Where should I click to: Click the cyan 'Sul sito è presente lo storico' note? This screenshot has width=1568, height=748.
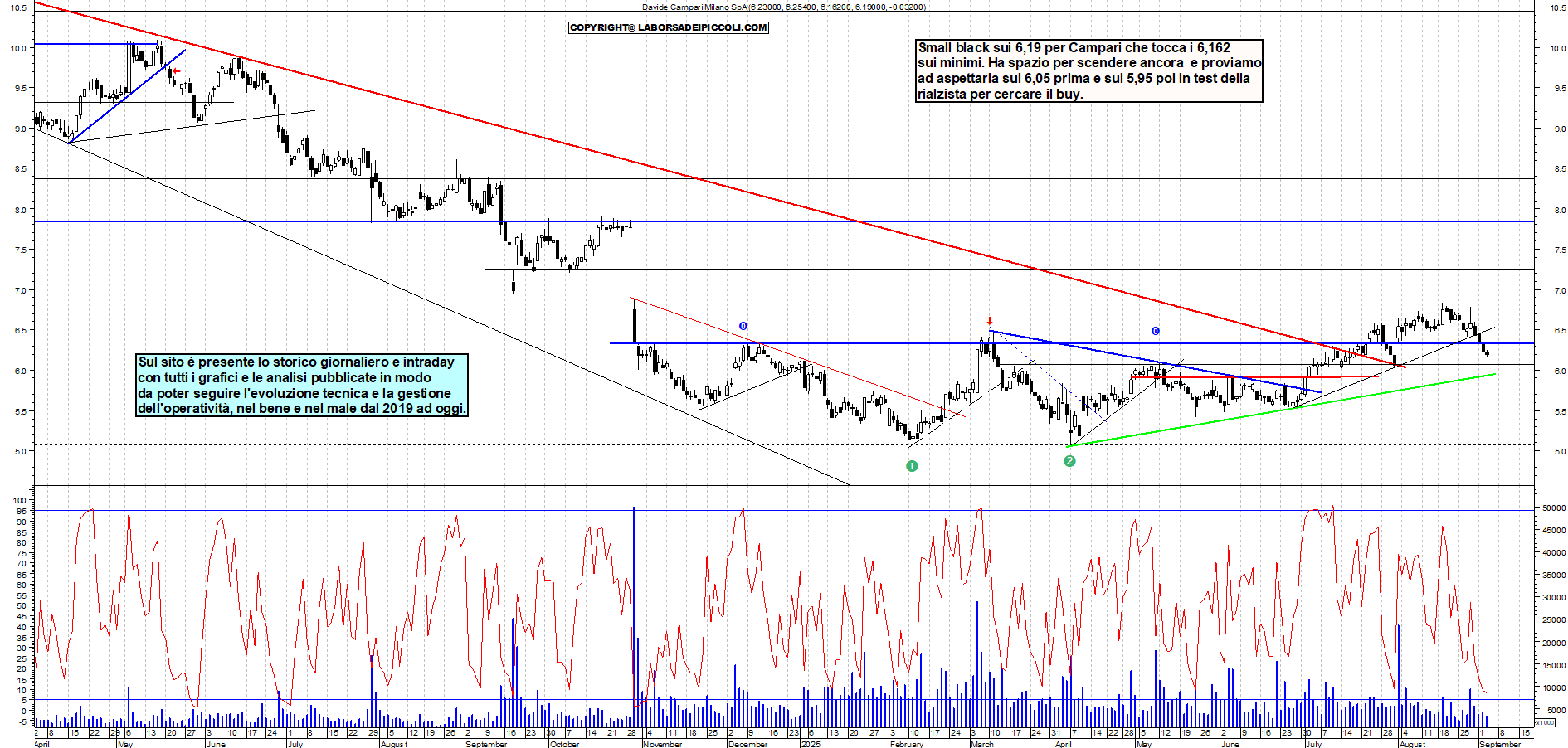point(302,385)
